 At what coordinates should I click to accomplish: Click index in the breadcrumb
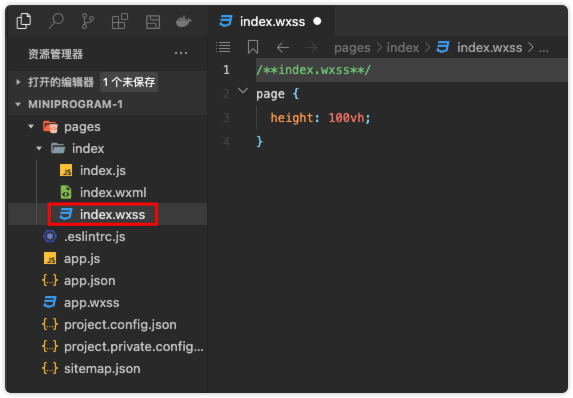pyautogui.click(x=403, y=48)
